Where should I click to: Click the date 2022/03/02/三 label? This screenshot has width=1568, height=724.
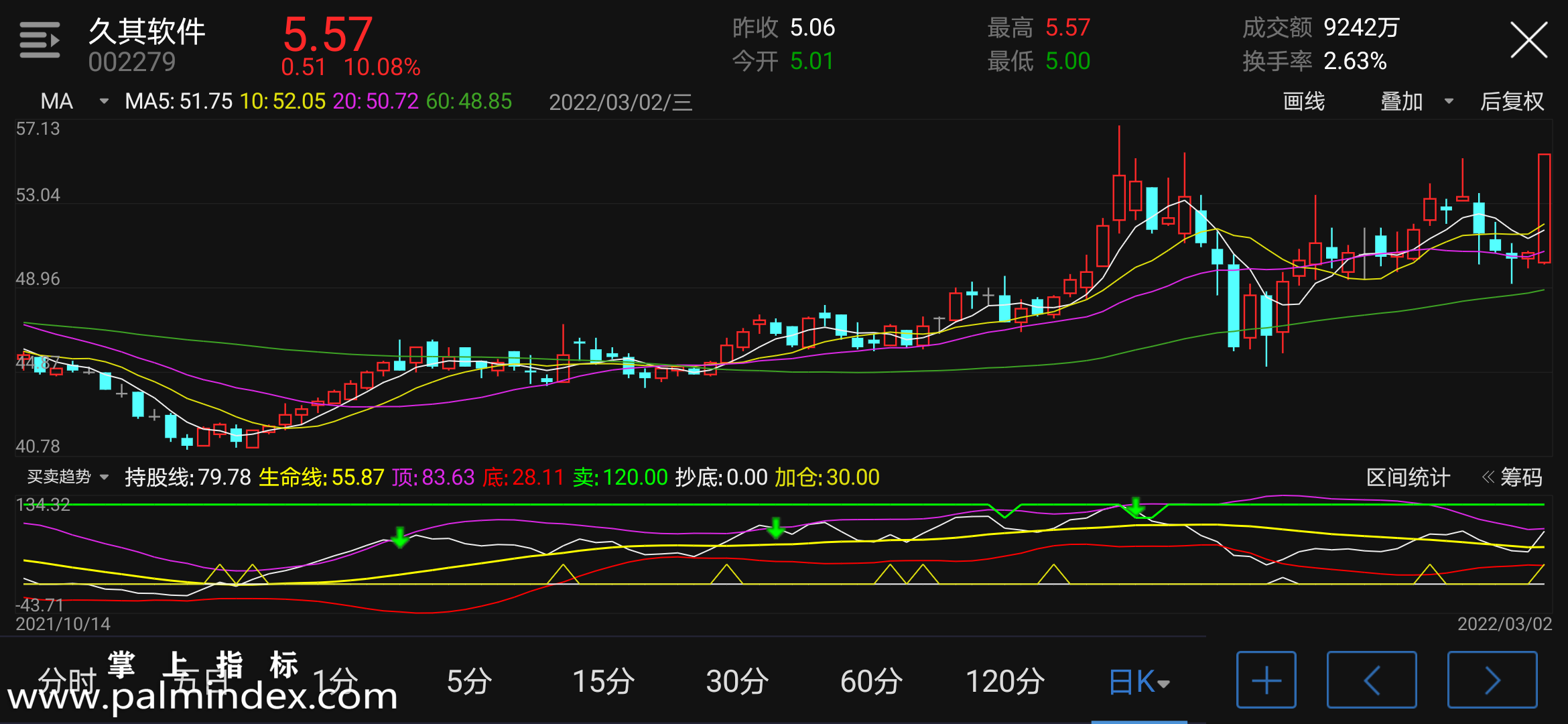coord(620,102)
